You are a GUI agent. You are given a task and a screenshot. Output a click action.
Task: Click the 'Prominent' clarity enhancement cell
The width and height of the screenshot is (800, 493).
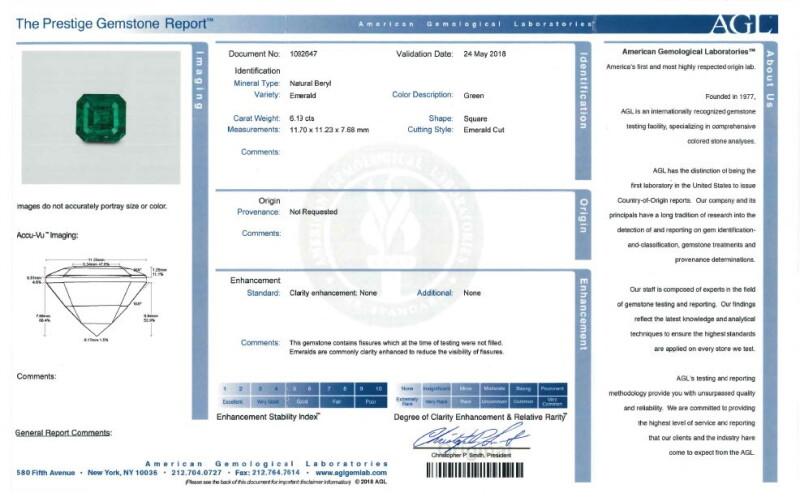point(553,389)
